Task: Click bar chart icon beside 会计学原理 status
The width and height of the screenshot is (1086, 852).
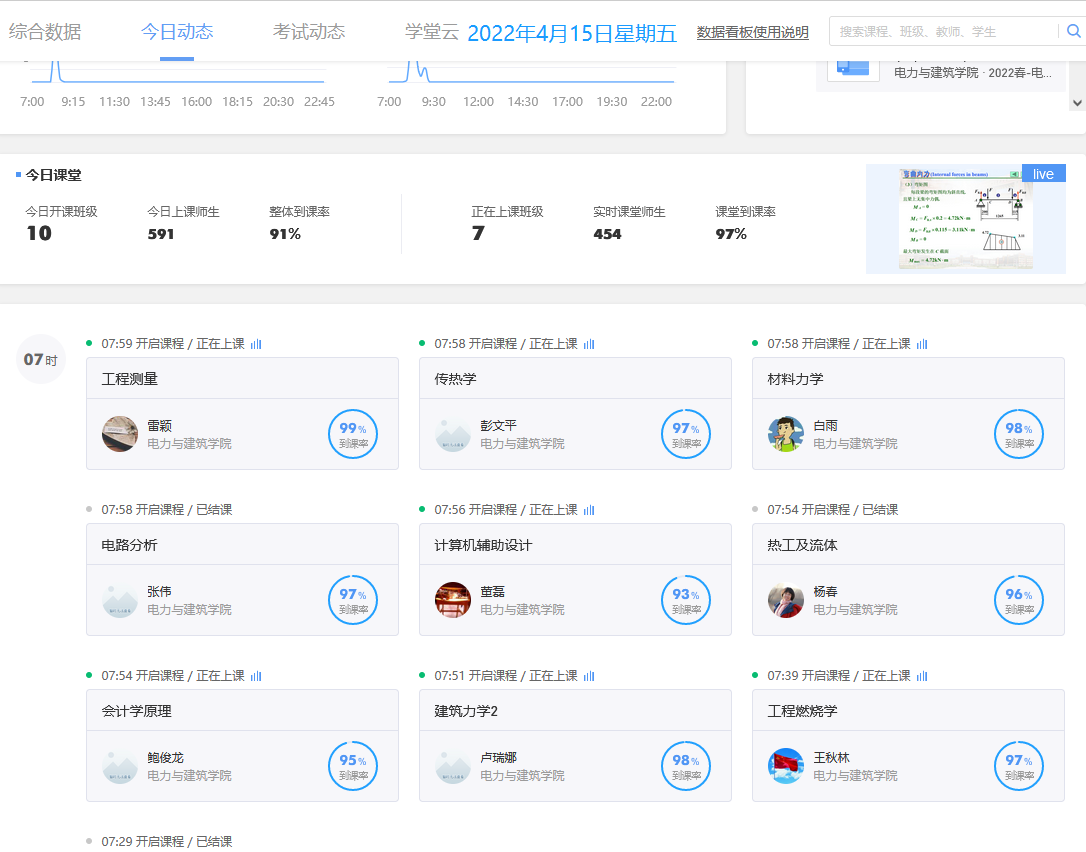Action: (x=256, y=676)
